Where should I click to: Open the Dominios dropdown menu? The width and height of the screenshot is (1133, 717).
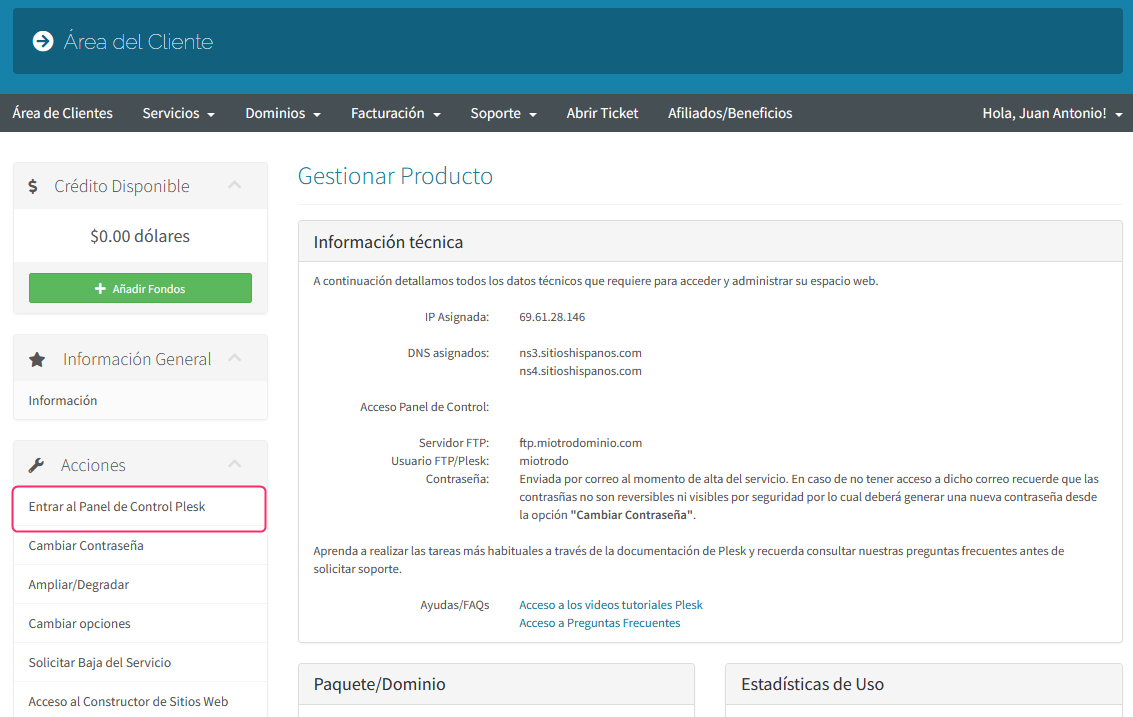point(282,113)
